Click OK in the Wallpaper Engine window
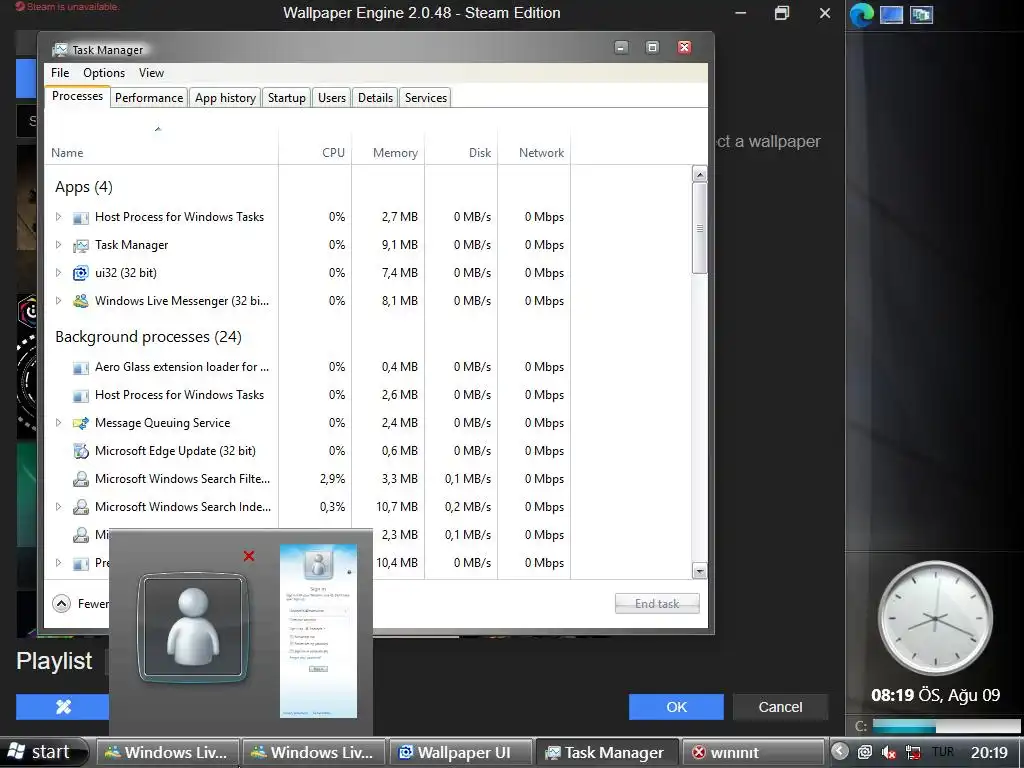Screen dimensions: 1024x768 676,707
